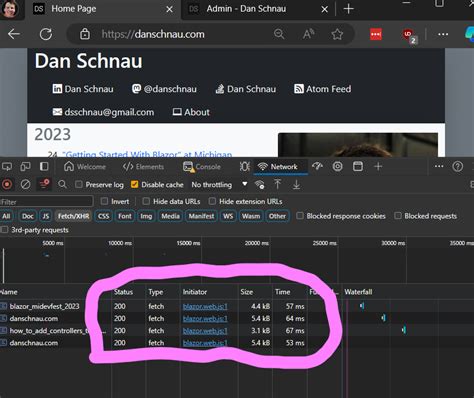Select the Fetch/XHR filter button
The image size is (474, 398).
click(x=73, y=216)
